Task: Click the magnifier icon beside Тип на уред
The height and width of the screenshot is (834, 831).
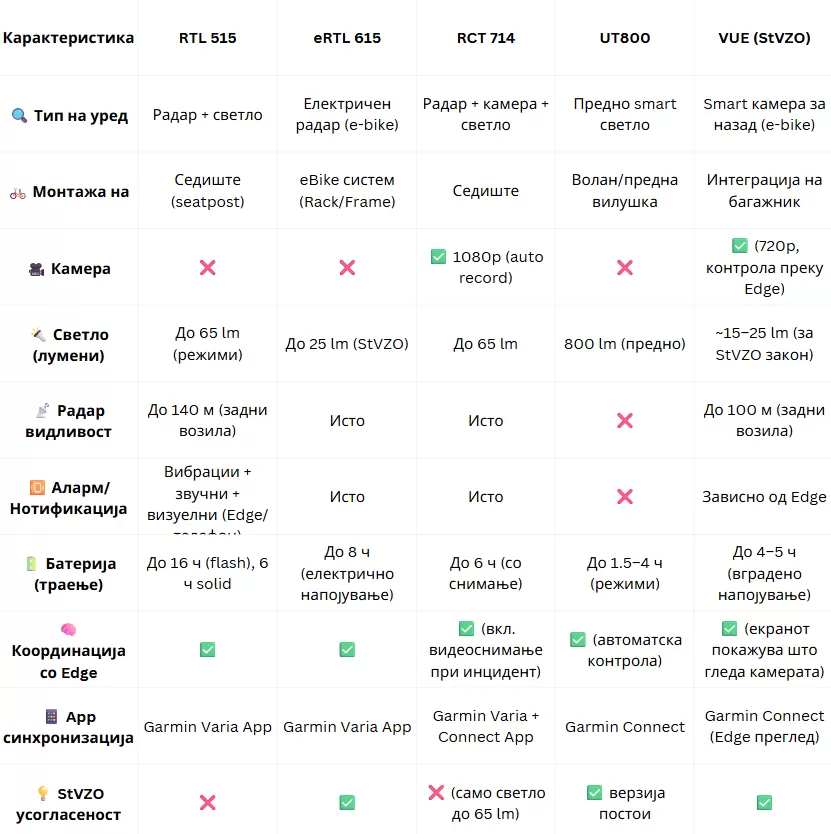Action: pos(19,115)
